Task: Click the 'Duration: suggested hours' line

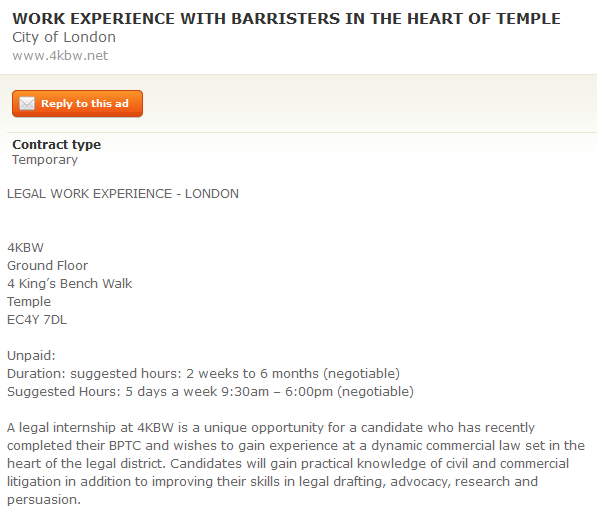Action: point(203,374)
